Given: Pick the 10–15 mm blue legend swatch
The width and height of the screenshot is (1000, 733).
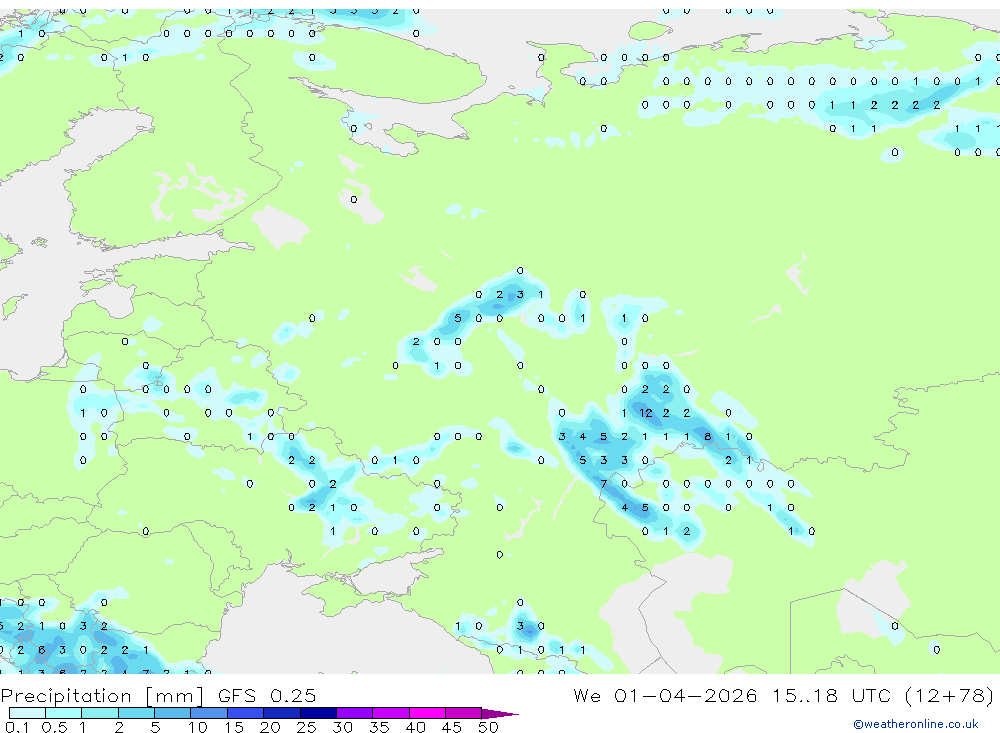Looking at the screenshot, I should 209,713.
